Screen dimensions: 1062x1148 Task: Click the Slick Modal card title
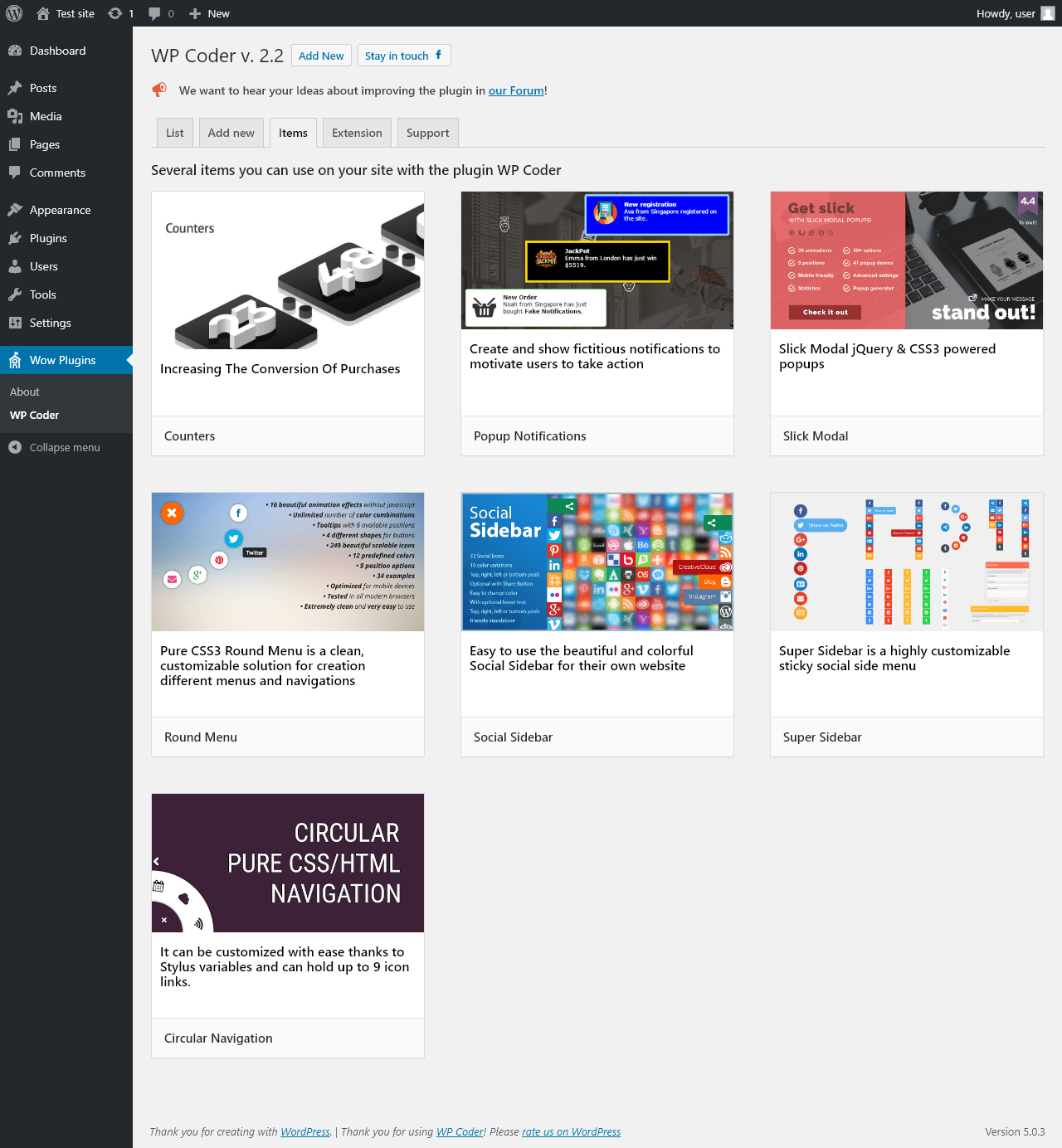click(816, 436)
